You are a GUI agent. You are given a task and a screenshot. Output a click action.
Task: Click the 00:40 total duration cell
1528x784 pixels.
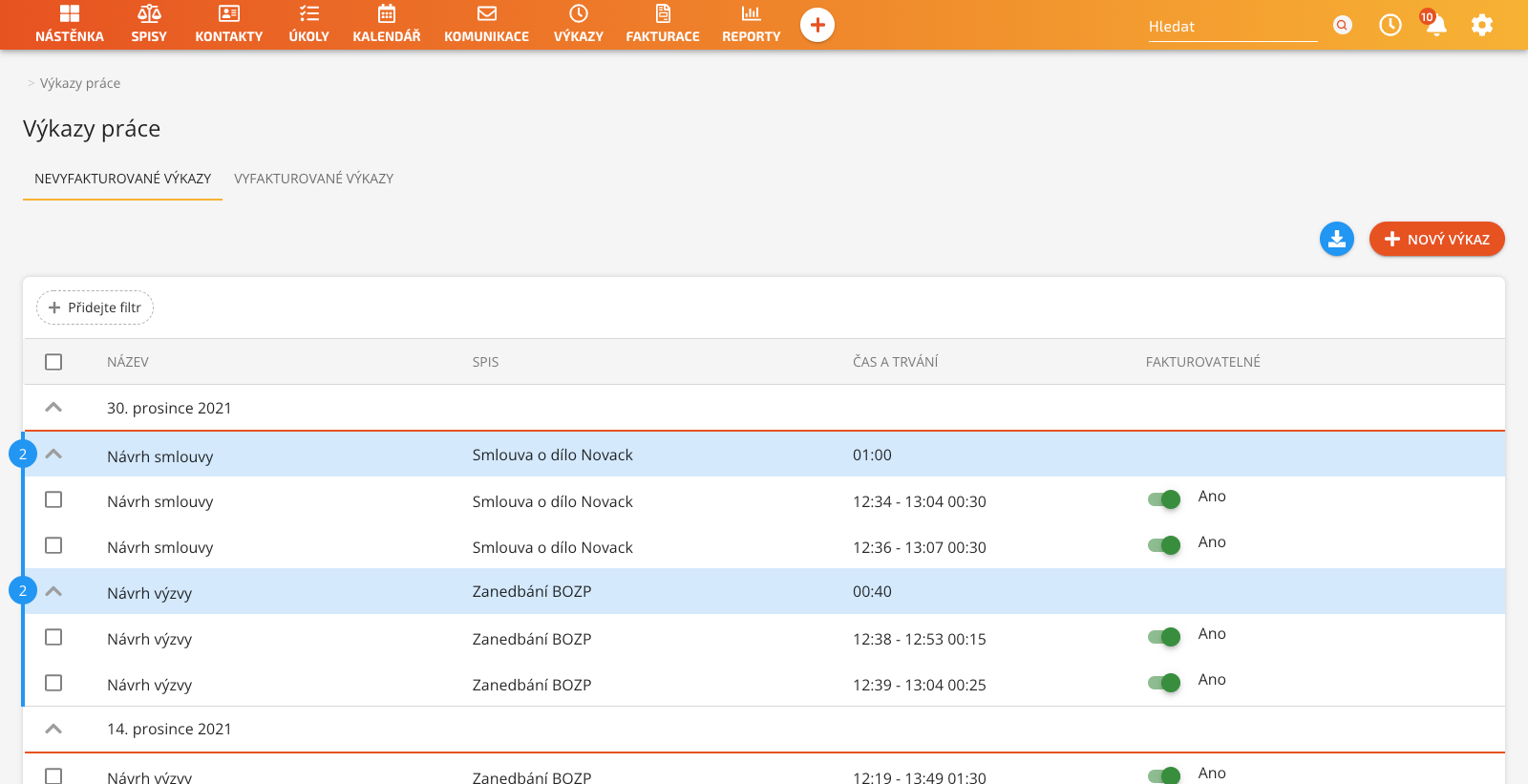[872, 591]
